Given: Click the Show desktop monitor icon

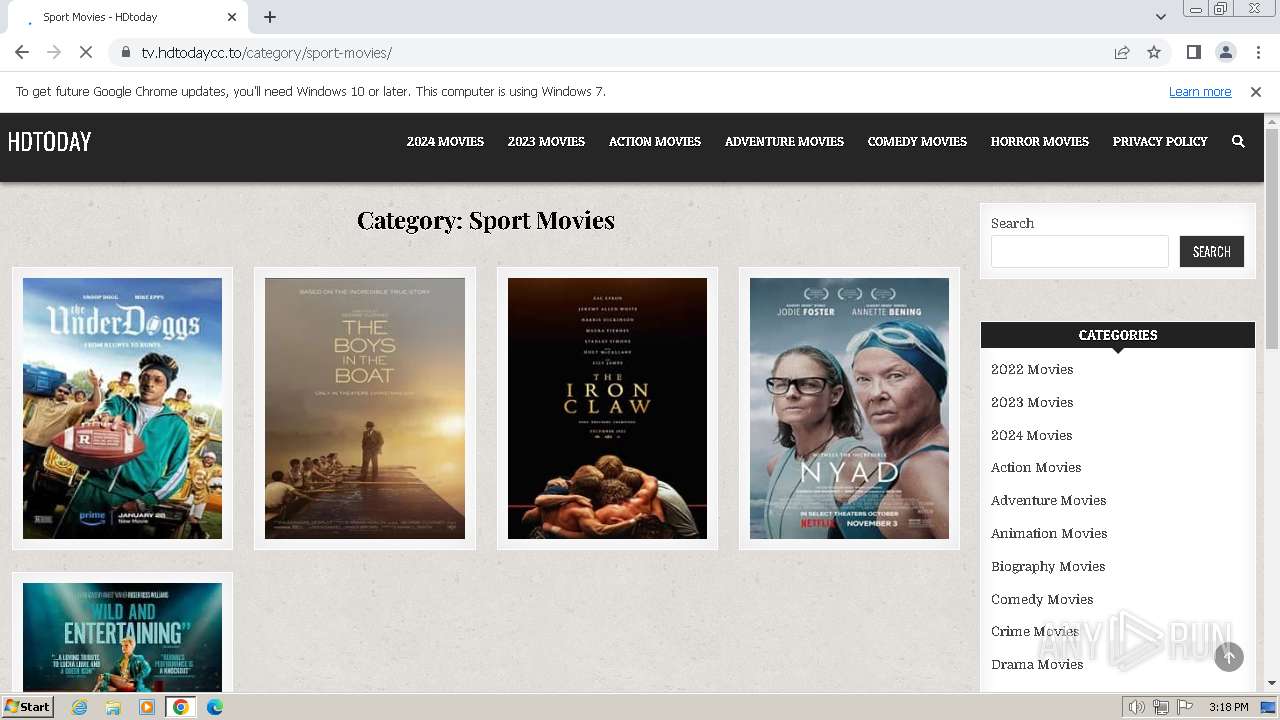Looking at the screenshot, I should coord(1268,707).
